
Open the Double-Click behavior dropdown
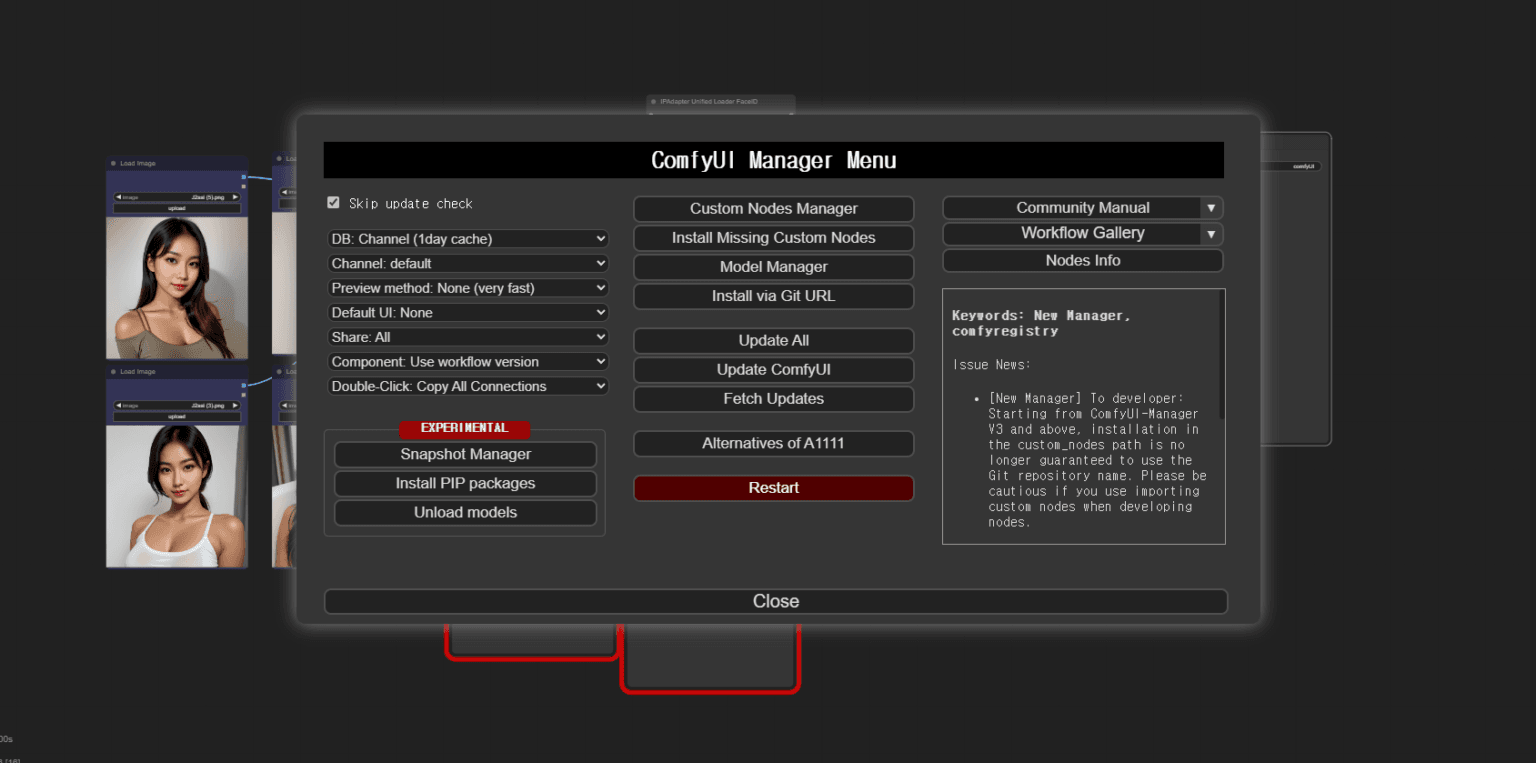[x=467, y=386]
